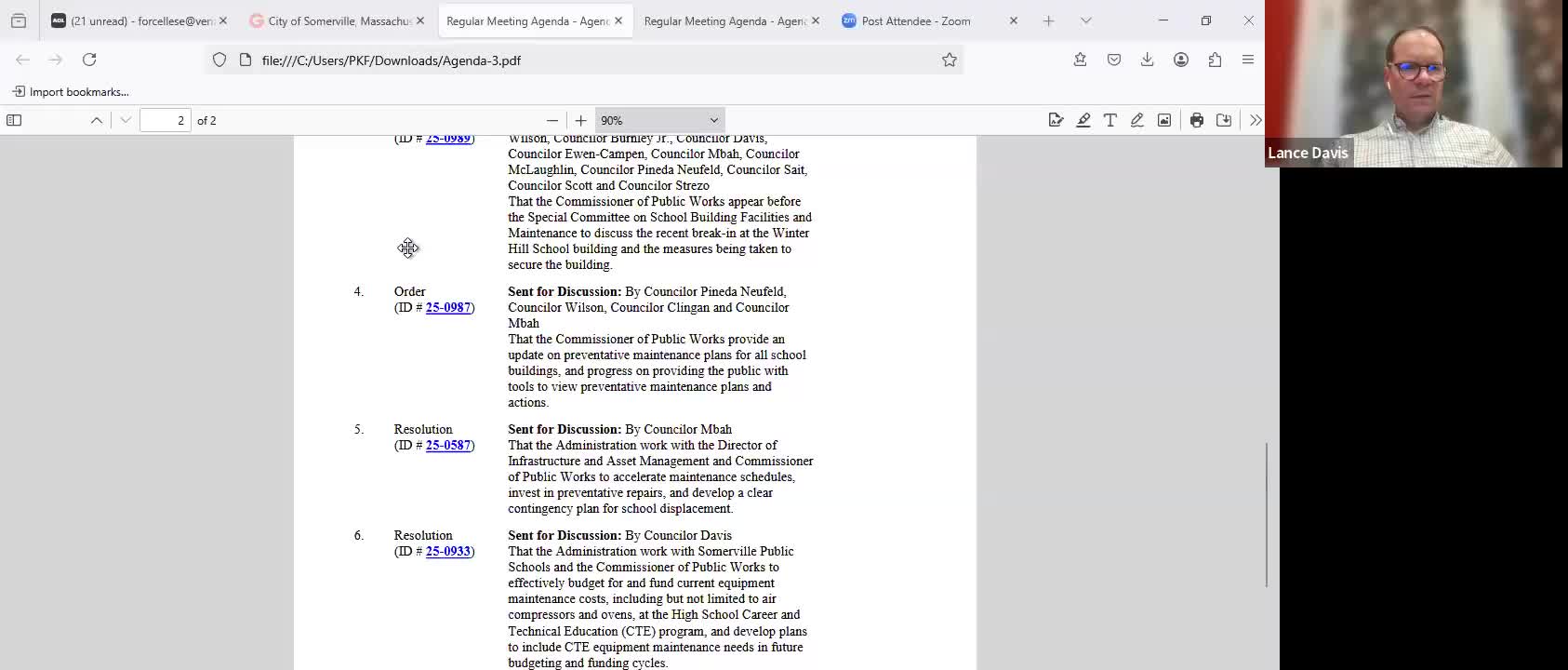Open the 90% zoom level dropdown
The width and height of the screenshot is (1568, 670).
(659, 120)
